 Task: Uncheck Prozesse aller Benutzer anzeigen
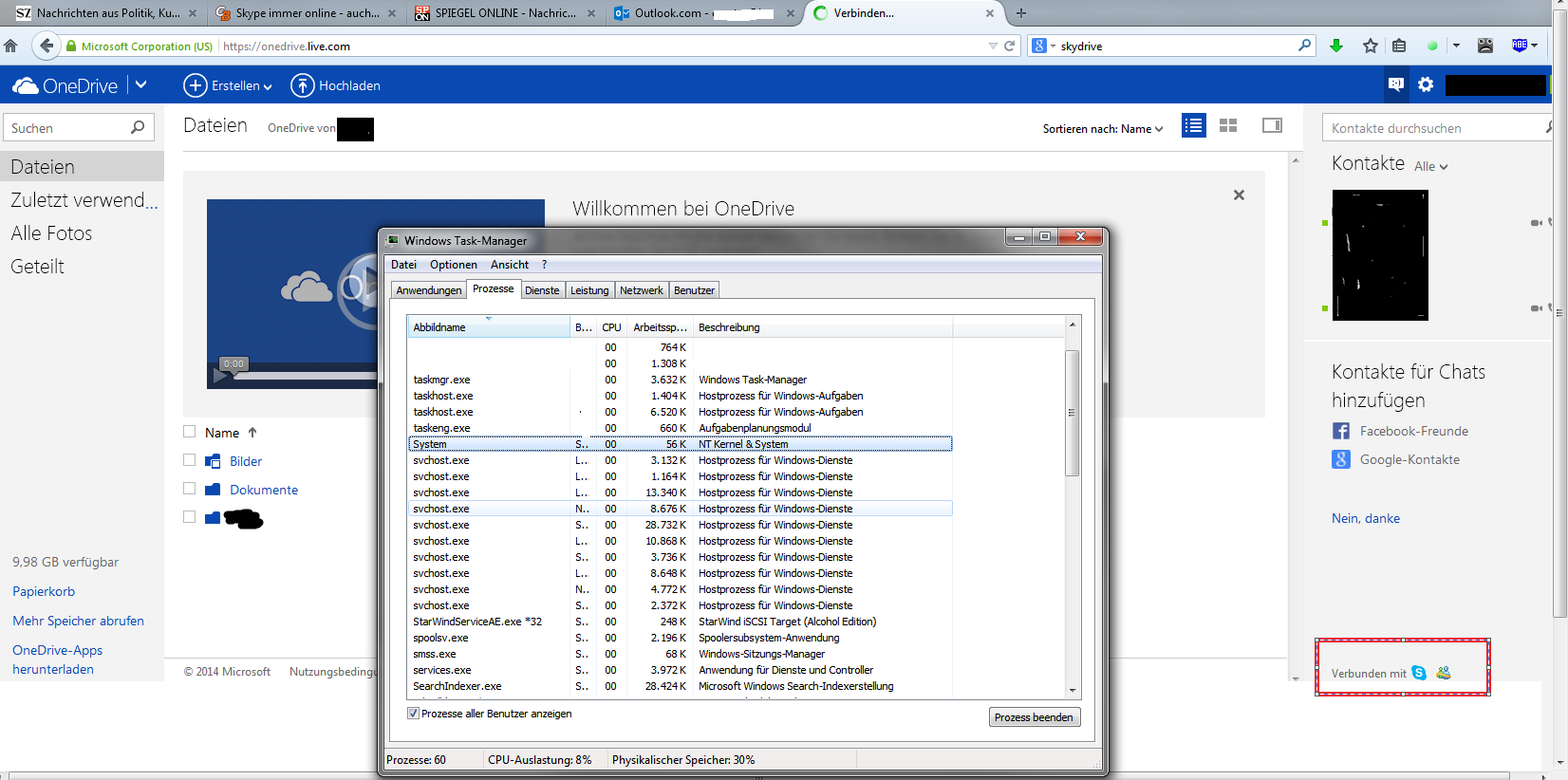tap(413, 714)
